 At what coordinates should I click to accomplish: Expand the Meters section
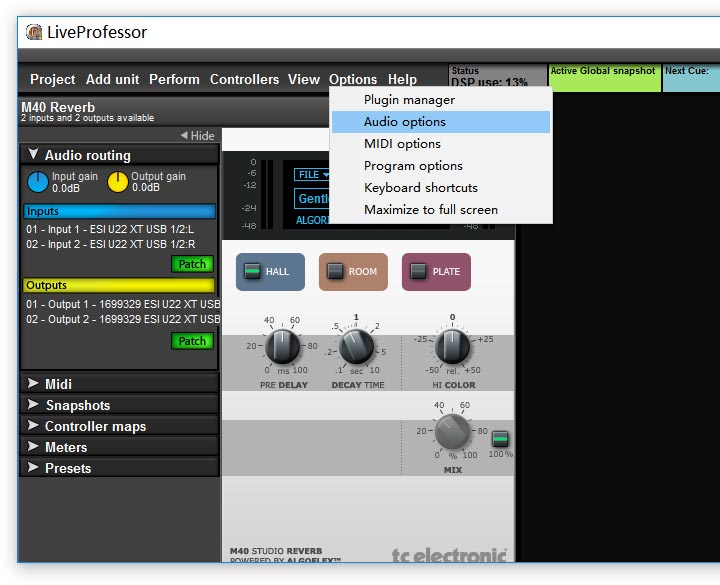tap(119, 447)
